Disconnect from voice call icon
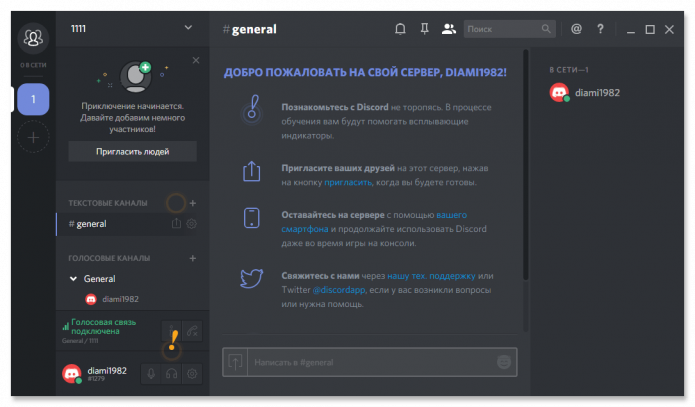The image size is (695, 407). 192,331
